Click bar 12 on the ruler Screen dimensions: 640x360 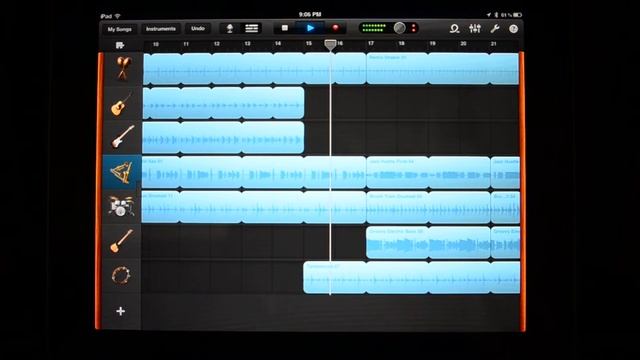pyautogui.click(x=217, y=44)
